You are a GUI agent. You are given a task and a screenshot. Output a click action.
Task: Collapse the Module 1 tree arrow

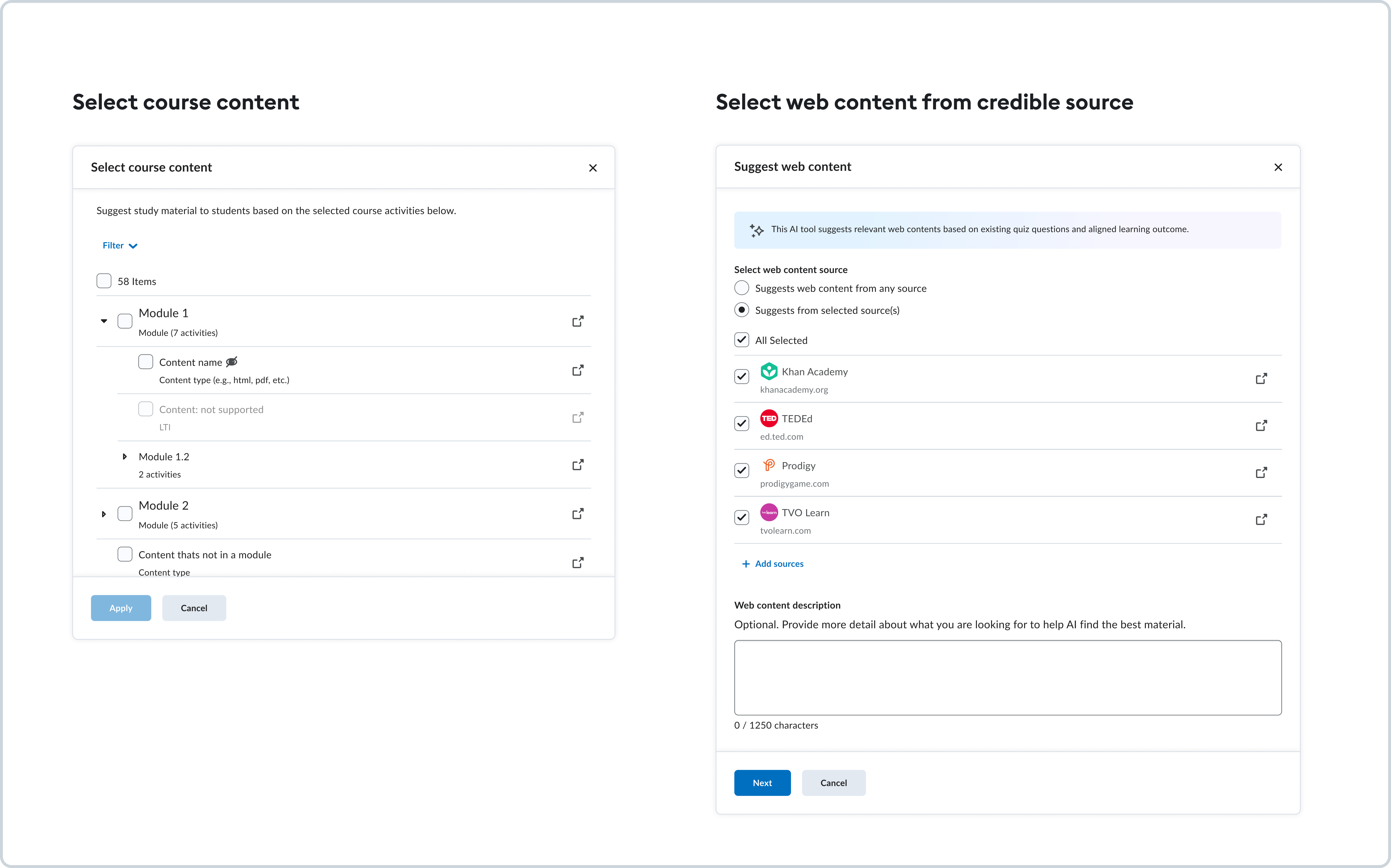pos(104,321)
